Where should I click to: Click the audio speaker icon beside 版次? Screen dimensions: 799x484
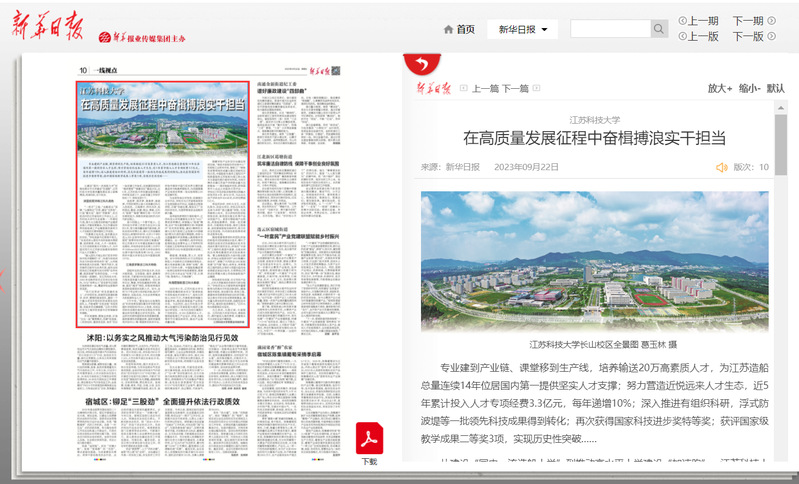(721, 167)
